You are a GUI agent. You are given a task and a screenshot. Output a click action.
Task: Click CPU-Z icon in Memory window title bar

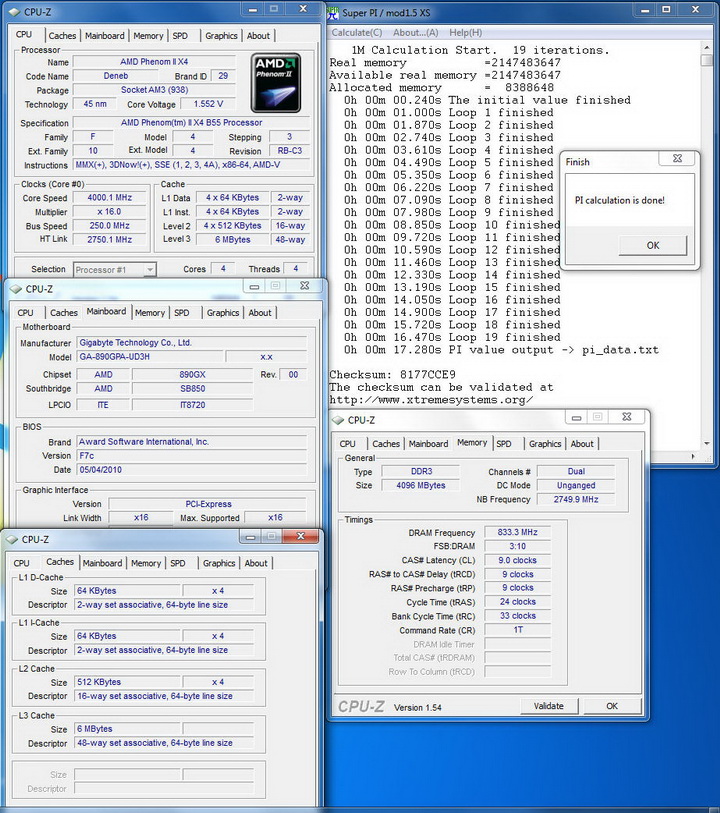pos(338,420)
